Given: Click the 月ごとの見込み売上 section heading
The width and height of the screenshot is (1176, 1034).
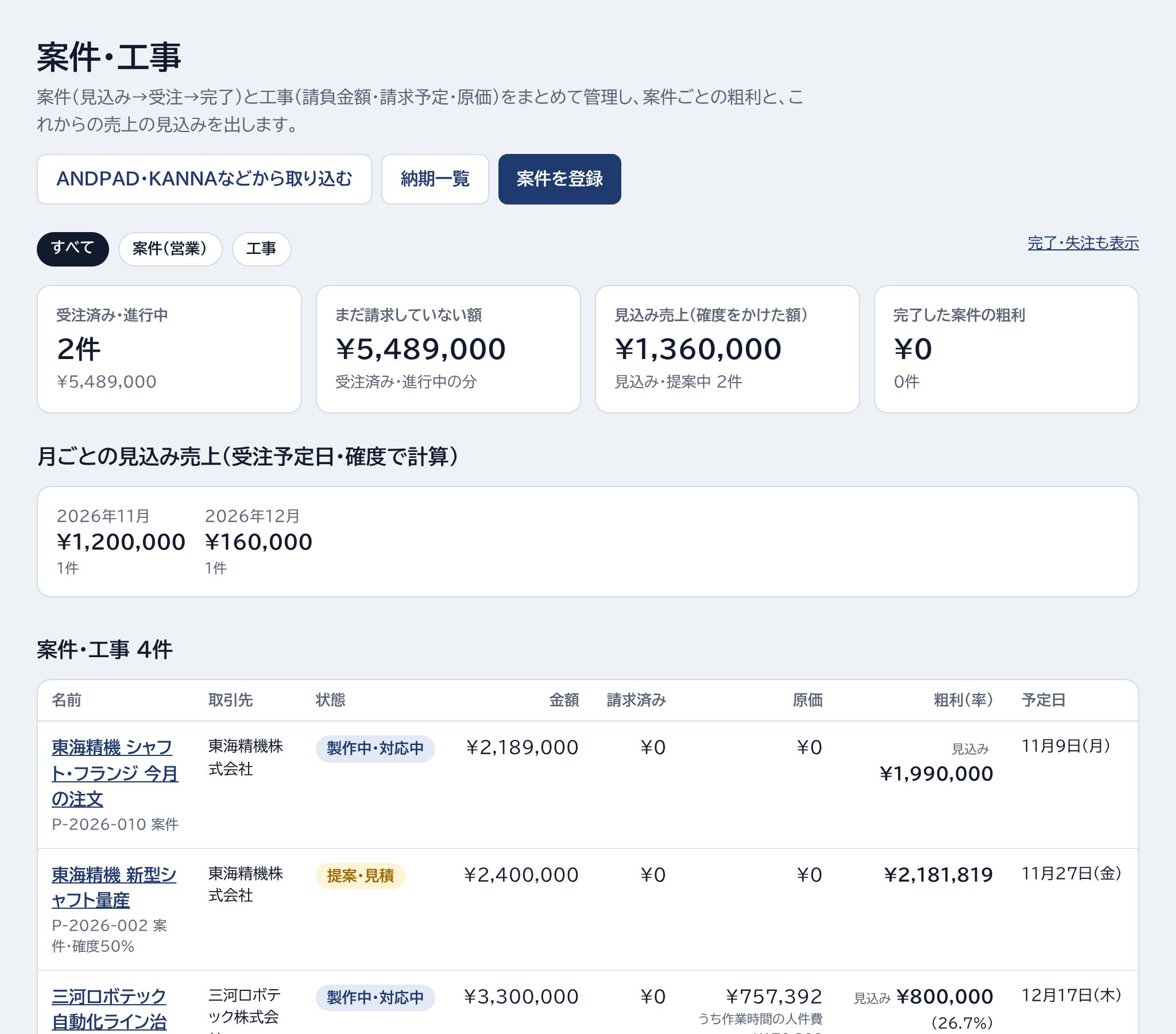Looking at the screenshot, I should 248,457.
